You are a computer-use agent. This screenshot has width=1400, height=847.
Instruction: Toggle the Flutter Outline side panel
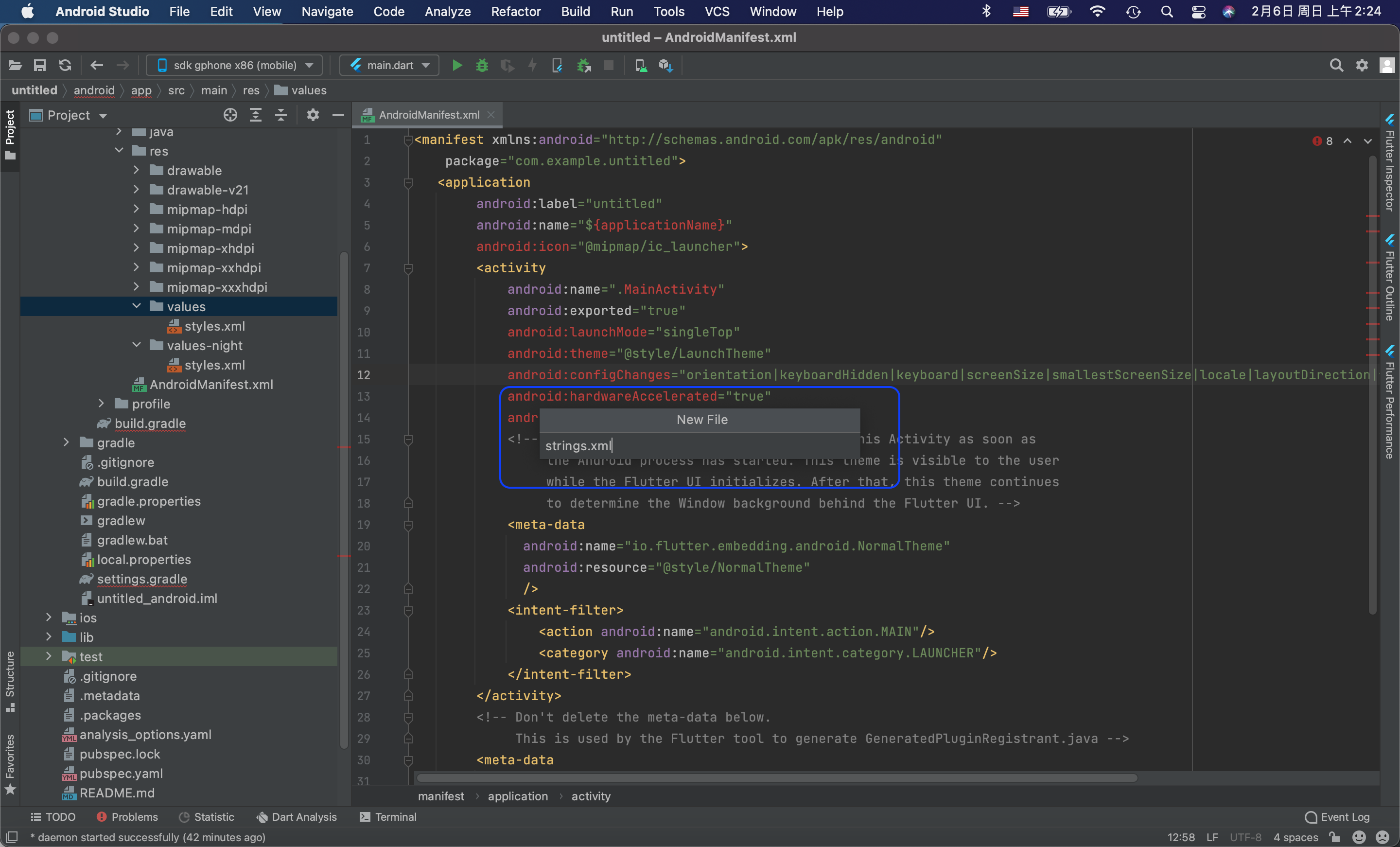1389,278
